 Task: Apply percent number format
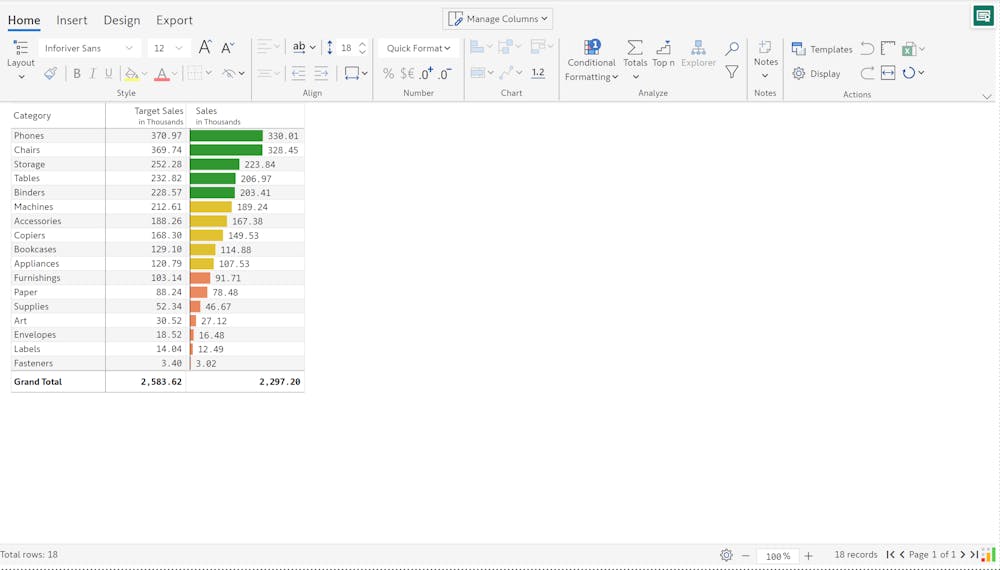click(x=388, y=73)
